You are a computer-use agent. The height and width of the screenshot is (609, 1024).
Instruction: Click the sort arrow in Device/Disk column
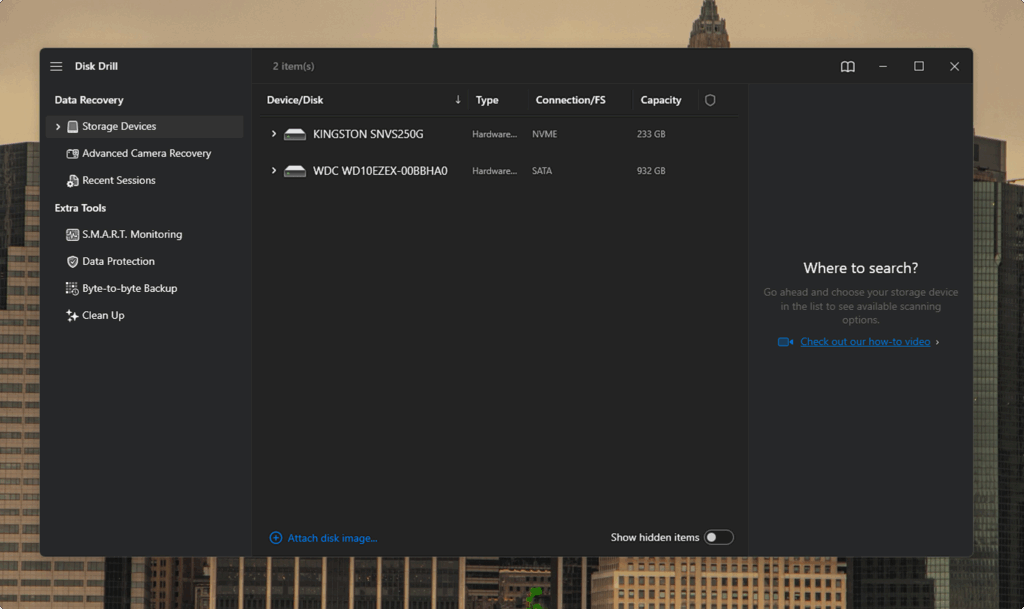(x=458, y=100)
